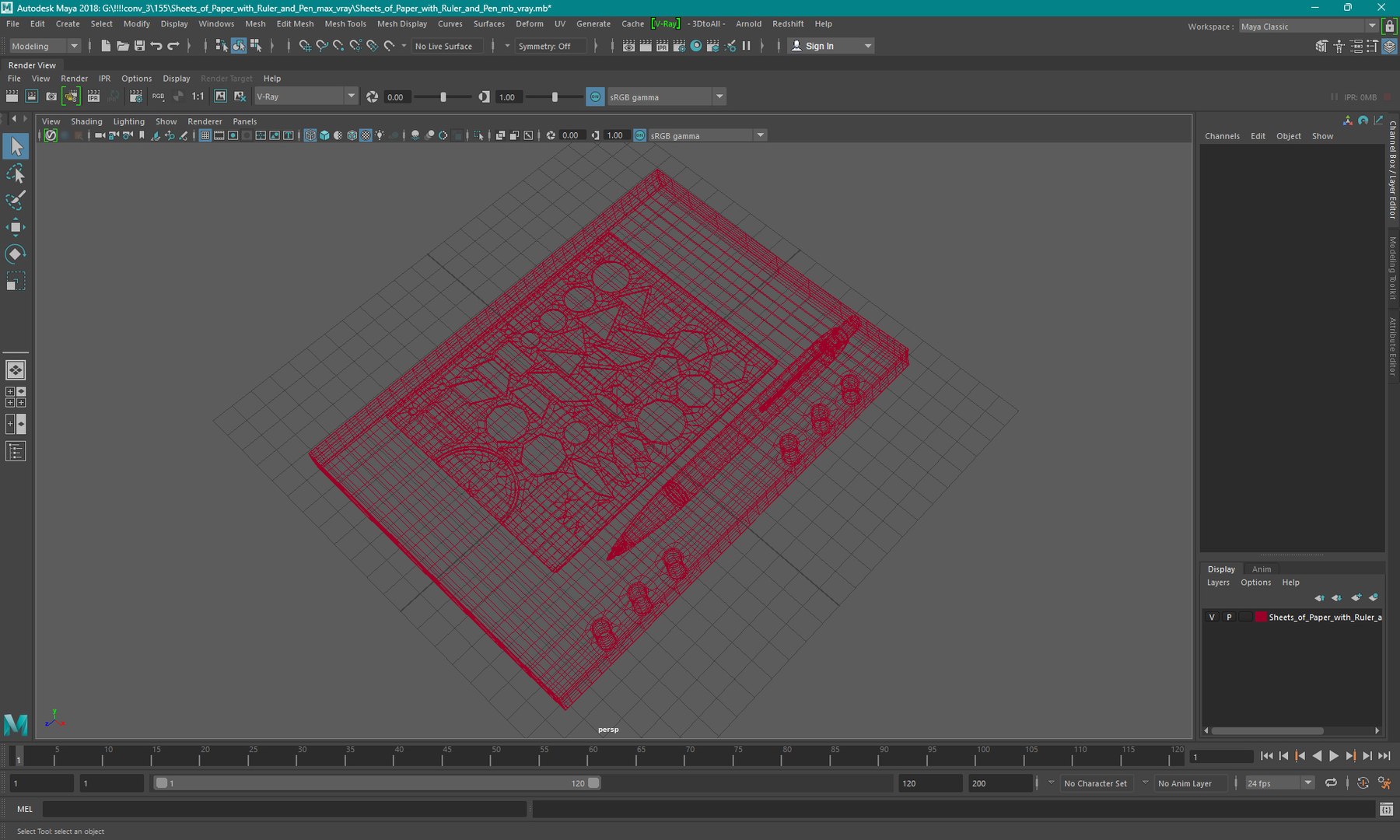Image resolution: width=1400 pixels, height=840 pixels.
Task: Open the Outliner layout icon in sidebar
Action: point(16,451)
